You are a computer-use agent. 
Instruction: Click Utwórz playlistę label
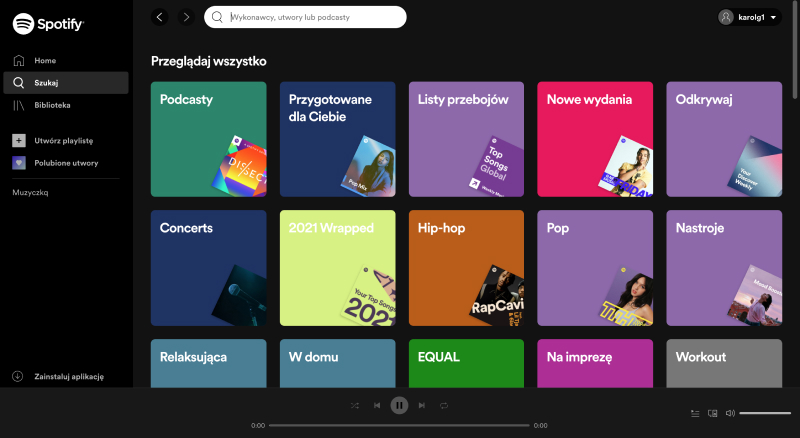(64, 140)
